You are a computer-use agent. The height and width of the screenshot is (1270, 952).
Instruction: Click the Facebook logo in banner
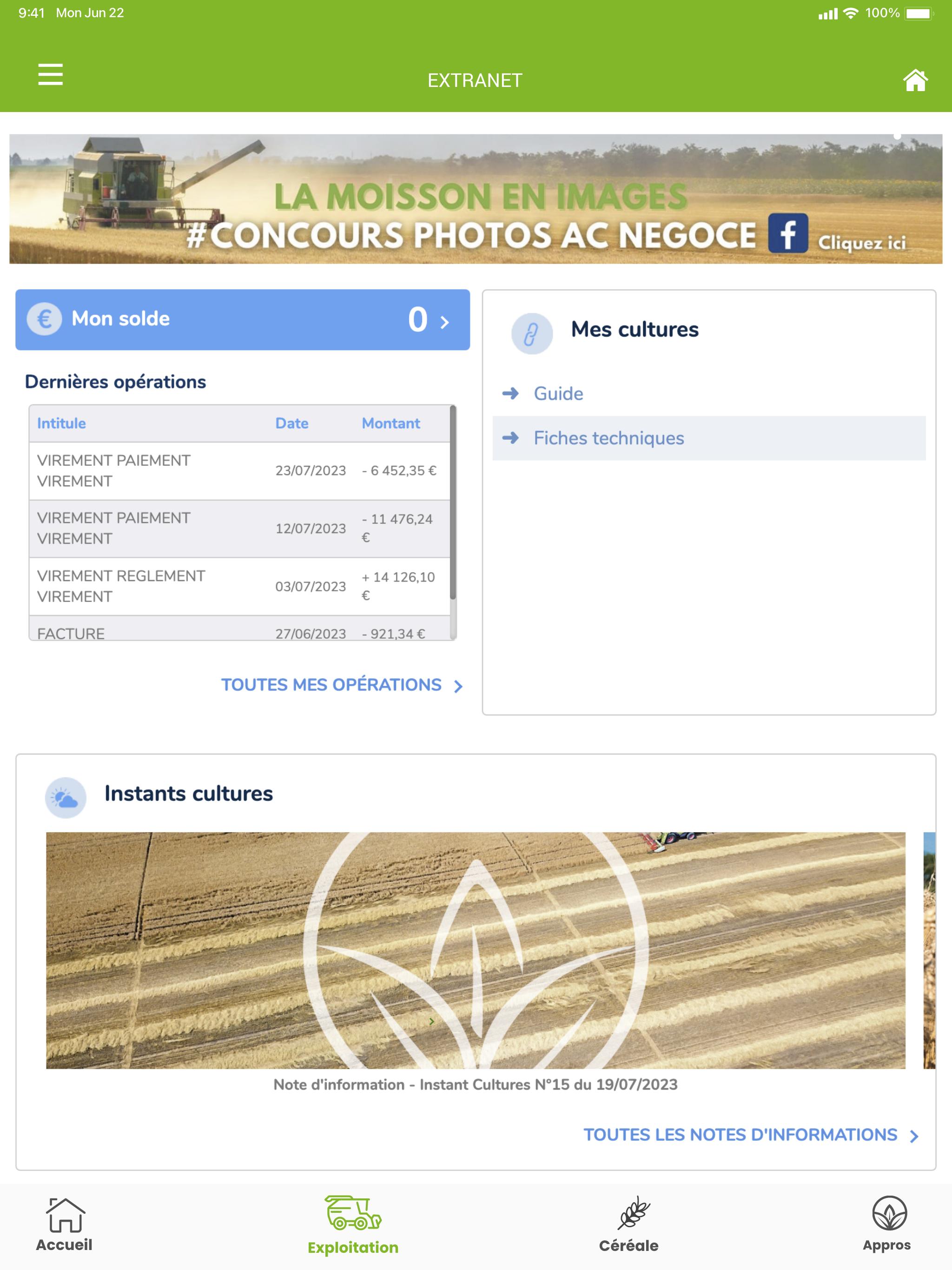(x=788, y=234)
